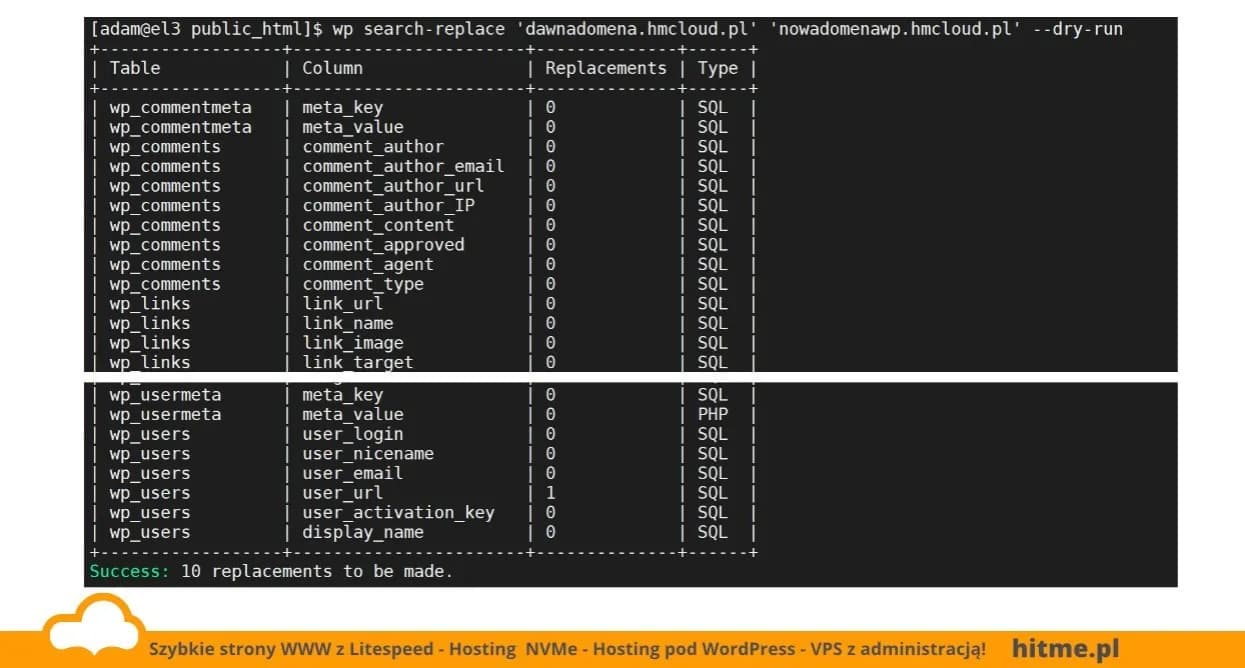Select the comment_author_email column entry
This screenshot has width=1245, height=668.
403,166
